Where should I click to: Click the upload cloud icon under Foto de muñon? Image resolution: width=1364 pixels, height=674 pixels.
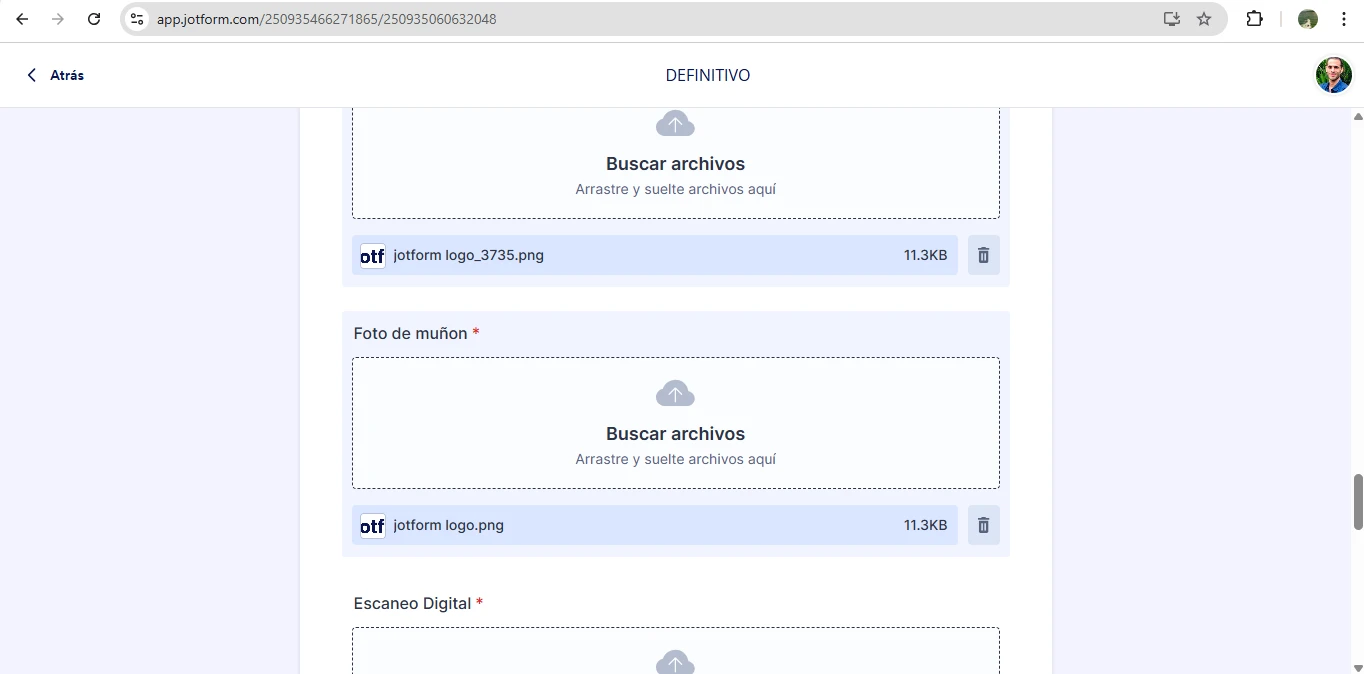(x=675, y=393)
